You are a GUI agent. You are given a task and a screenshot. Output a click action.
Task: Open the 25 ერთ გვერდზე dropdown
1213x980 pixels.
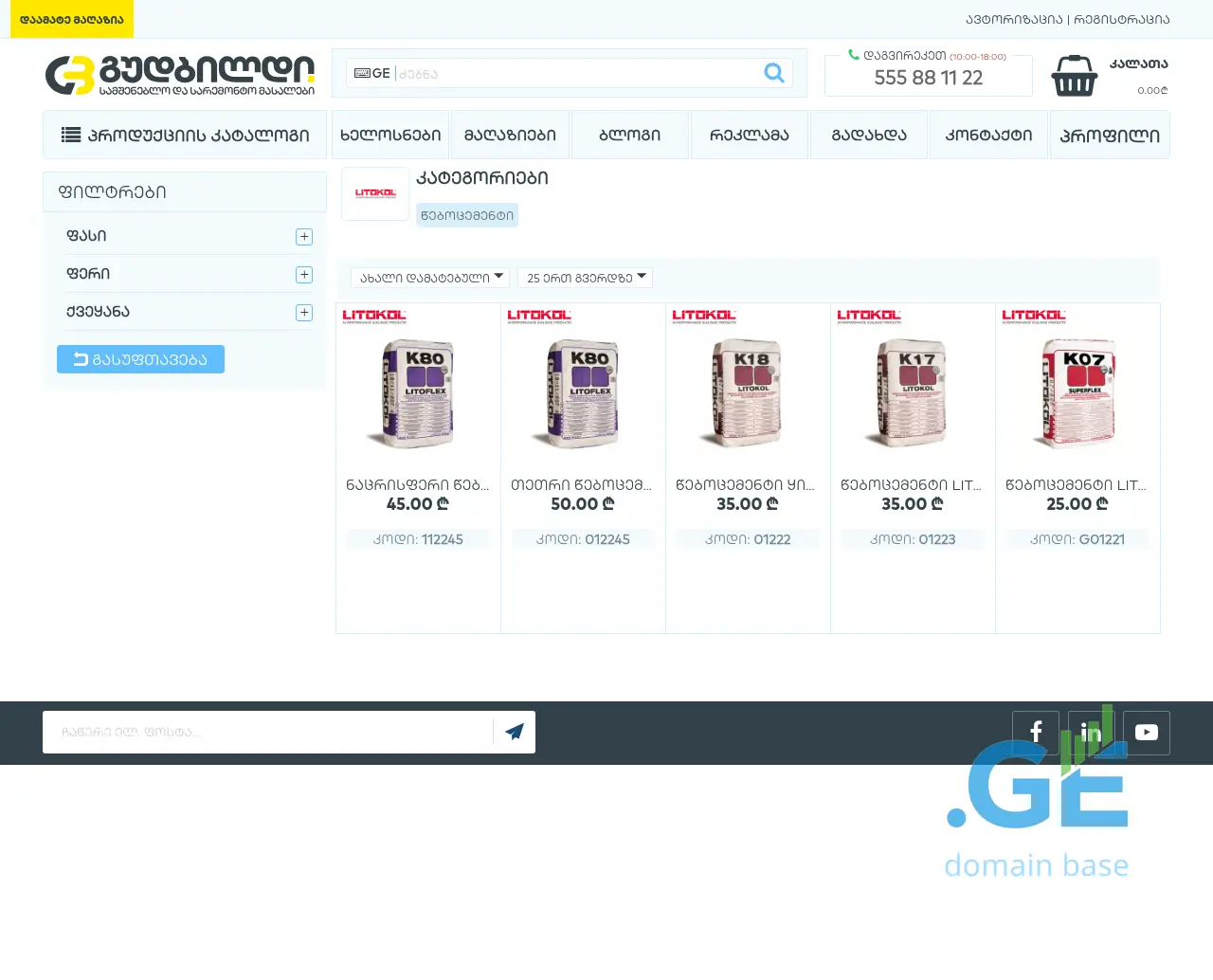coord(585,278)
